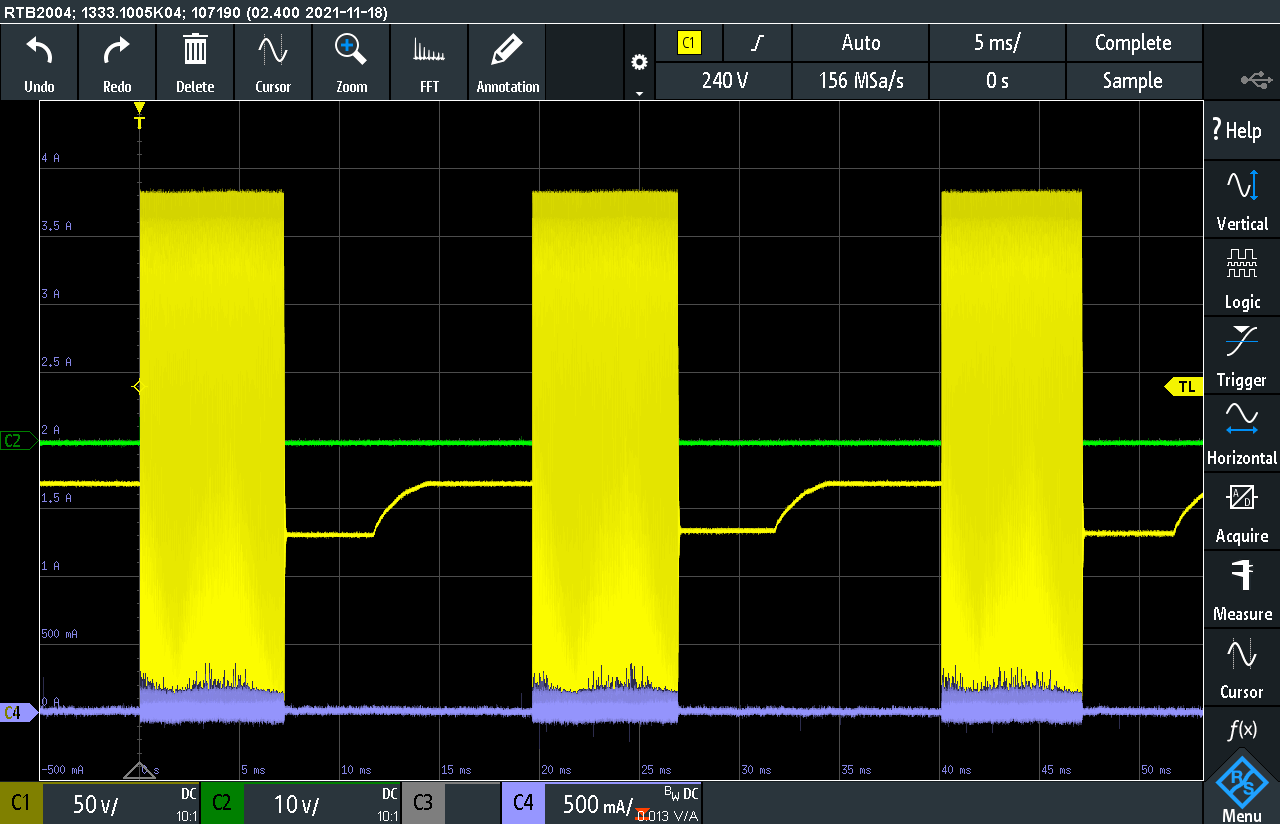Open the Measure menu
This screenshot has height=824, width=1280.
[x=1241, y=590]
